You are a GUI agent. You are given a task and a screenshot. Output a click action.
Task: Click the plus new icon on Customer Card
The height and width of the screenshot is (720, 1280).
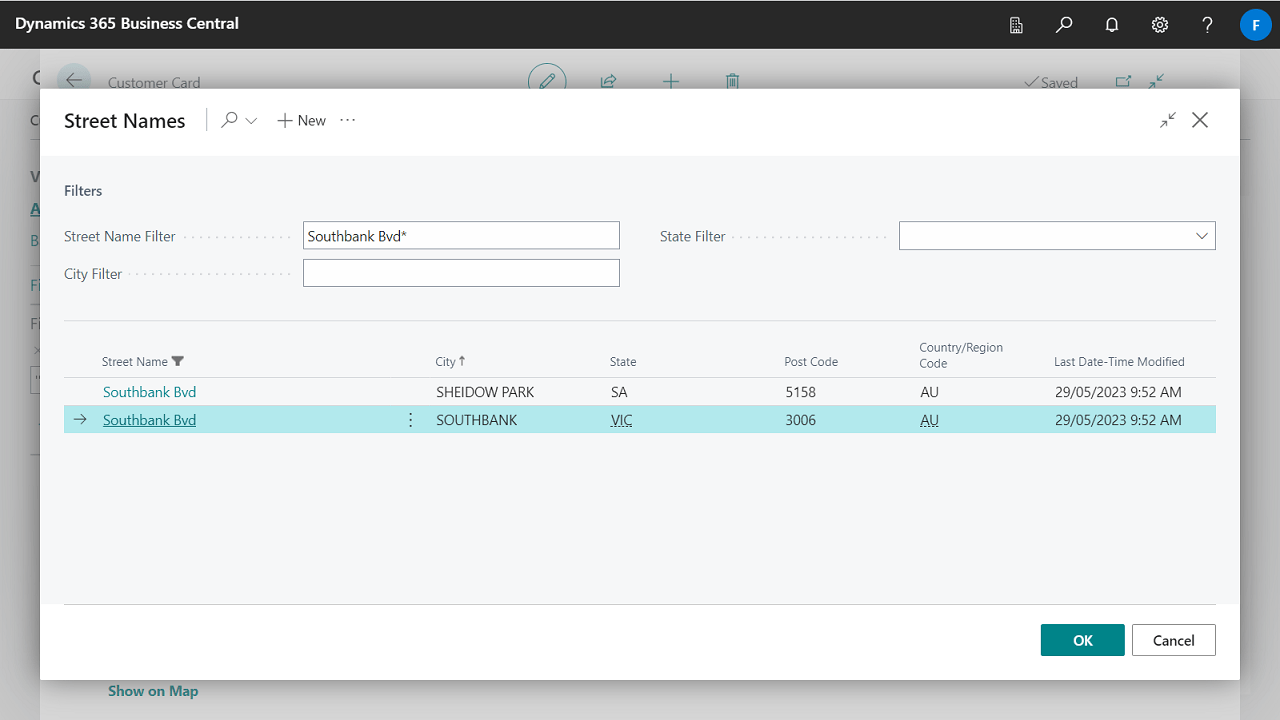671,82
